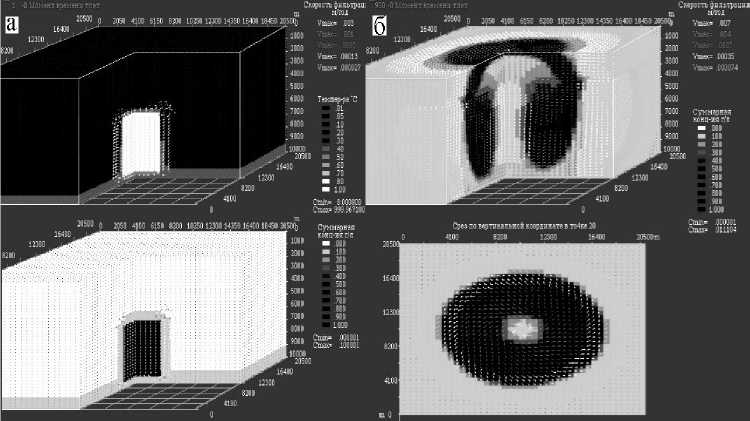Click 'Срез по вертикальной координате' slice title
Image resolution: width=750 pixels, height=421 pixels.
(x=524, y=225)
